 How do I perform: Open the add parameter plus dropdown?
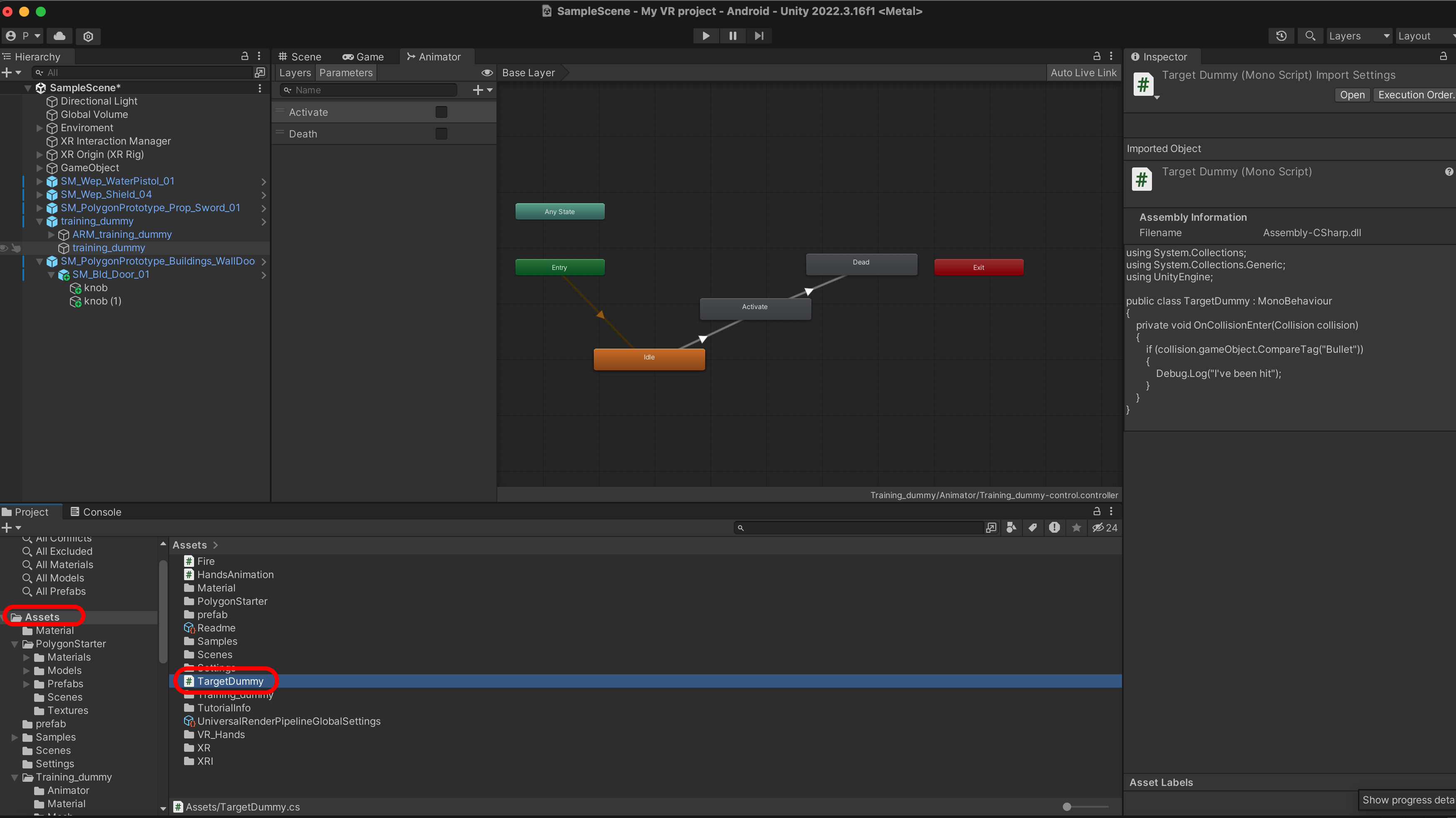(481, 90)
